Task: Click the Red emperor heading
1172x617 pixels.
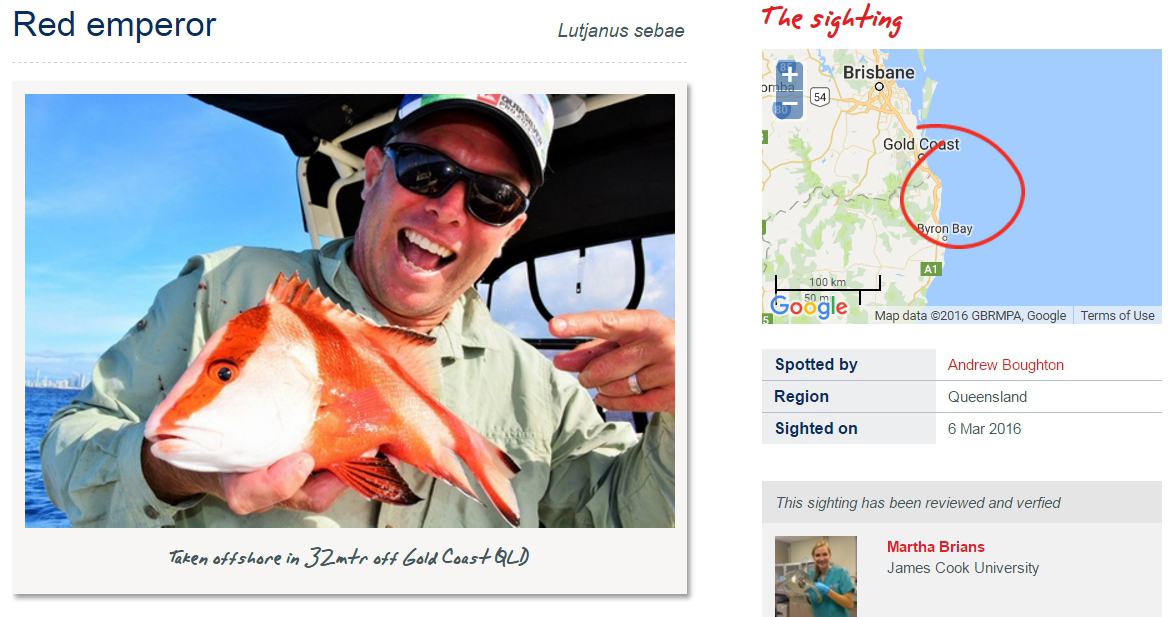Action: point(114,25)
